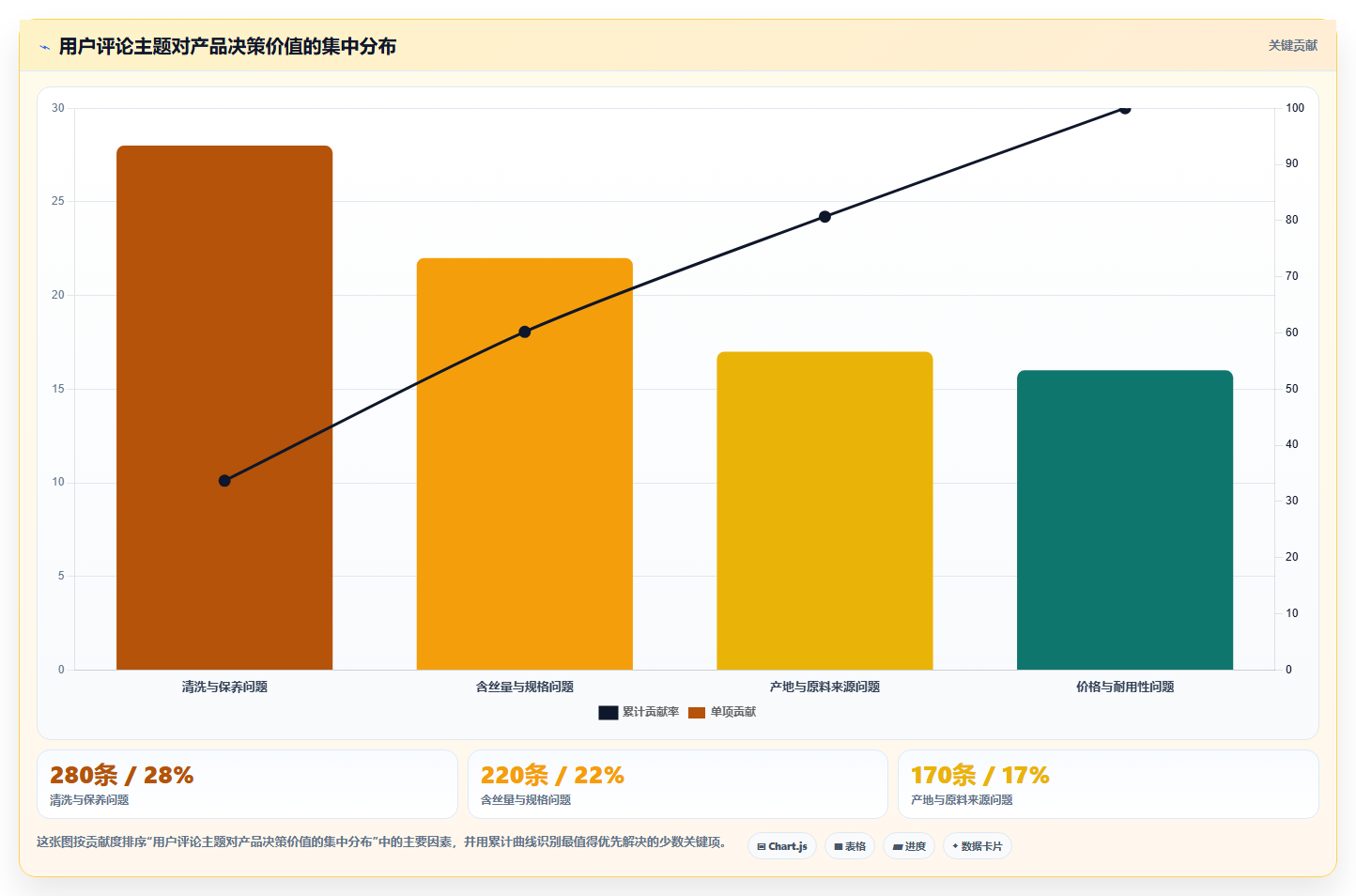The image size is (1356, 896).
Task: Click the x-axis label 价格与耐用性问题
Action: click(1125, 687)
